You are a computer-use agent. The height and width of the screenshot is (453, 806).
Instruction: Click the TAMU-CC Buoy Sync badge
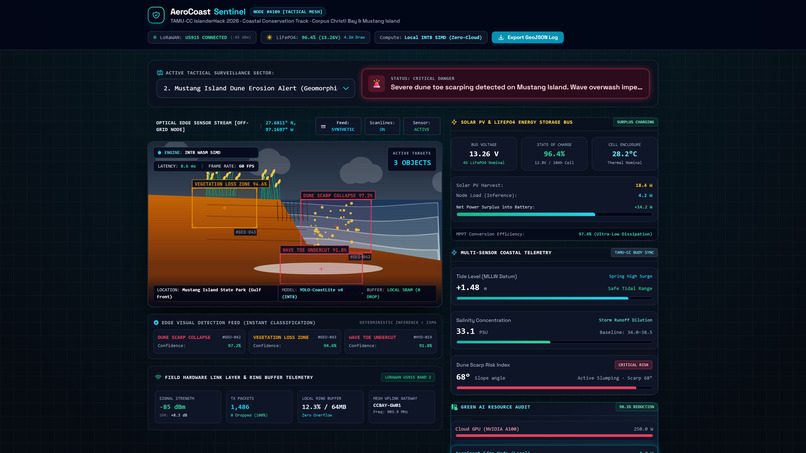click(x=634, y=252)
